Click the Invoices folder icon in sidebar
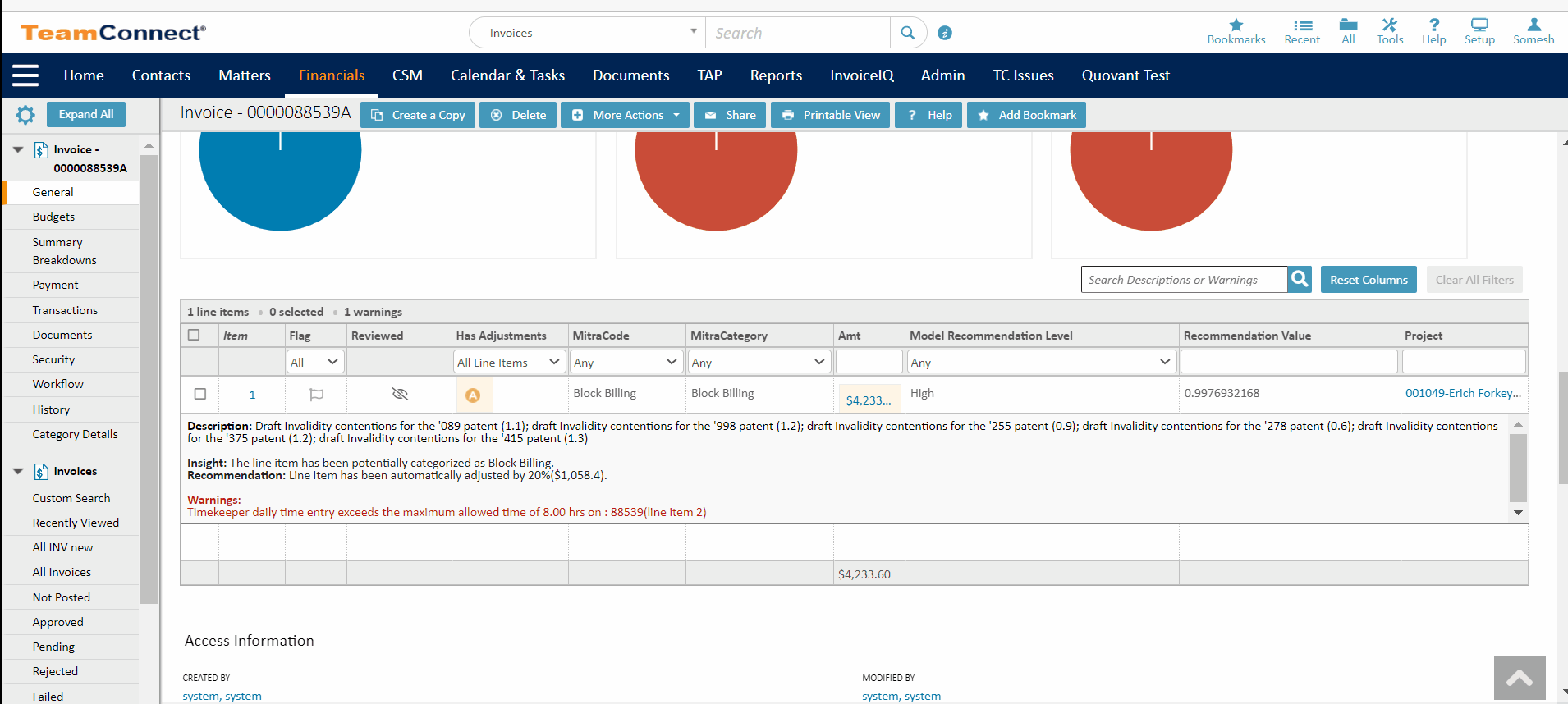This screenshot has height=704, width=1568. pyautogui.click(x=41, y=472)
